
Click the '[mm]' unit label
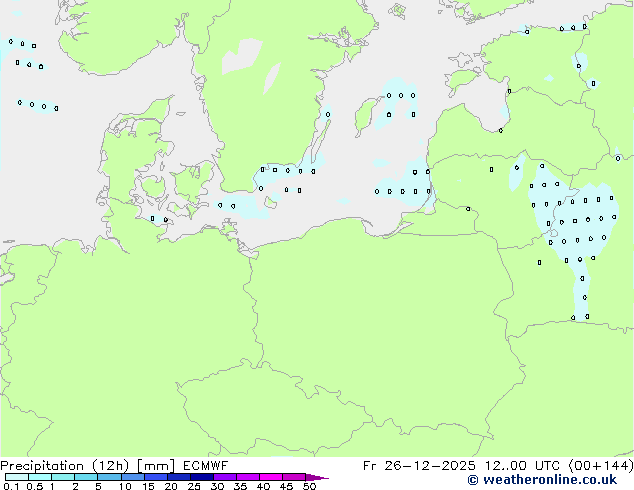click(156, 466)
